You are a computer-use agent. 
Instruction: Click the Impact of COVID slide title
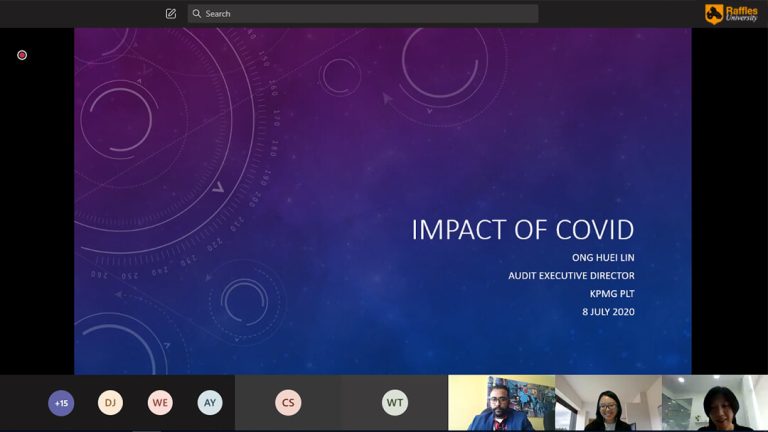coord(522,229)
